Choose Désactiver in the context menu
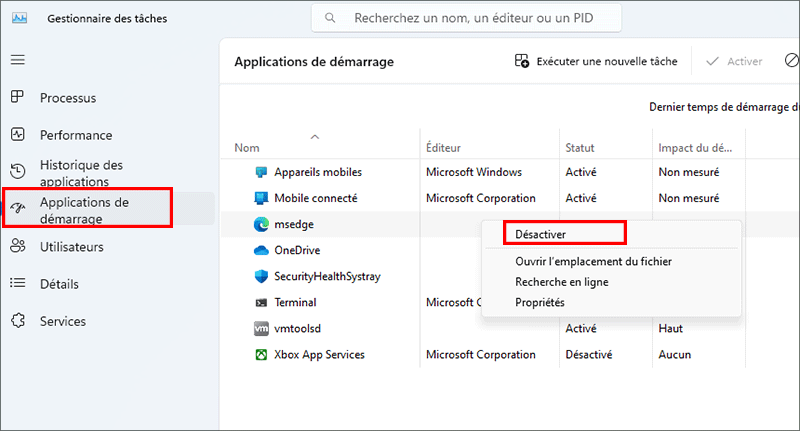Screen dimensions: 800x431 (540, 233)
